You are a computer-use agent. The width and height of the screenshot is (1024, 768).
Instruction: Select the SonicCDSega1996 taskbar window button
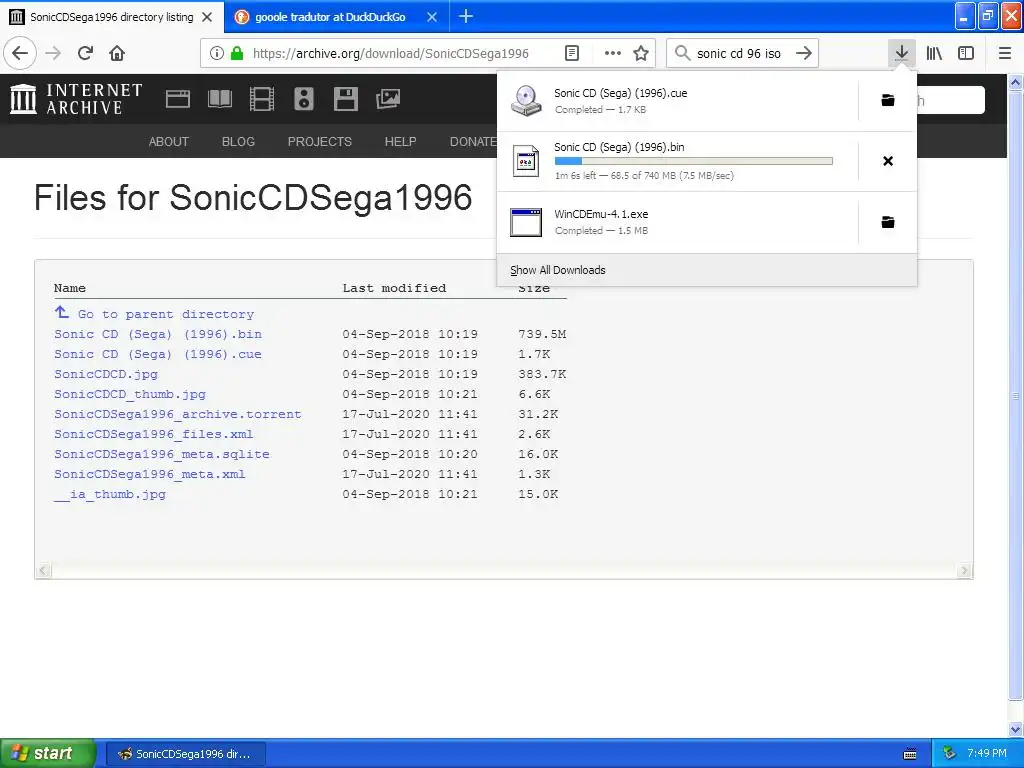point(185,754)
